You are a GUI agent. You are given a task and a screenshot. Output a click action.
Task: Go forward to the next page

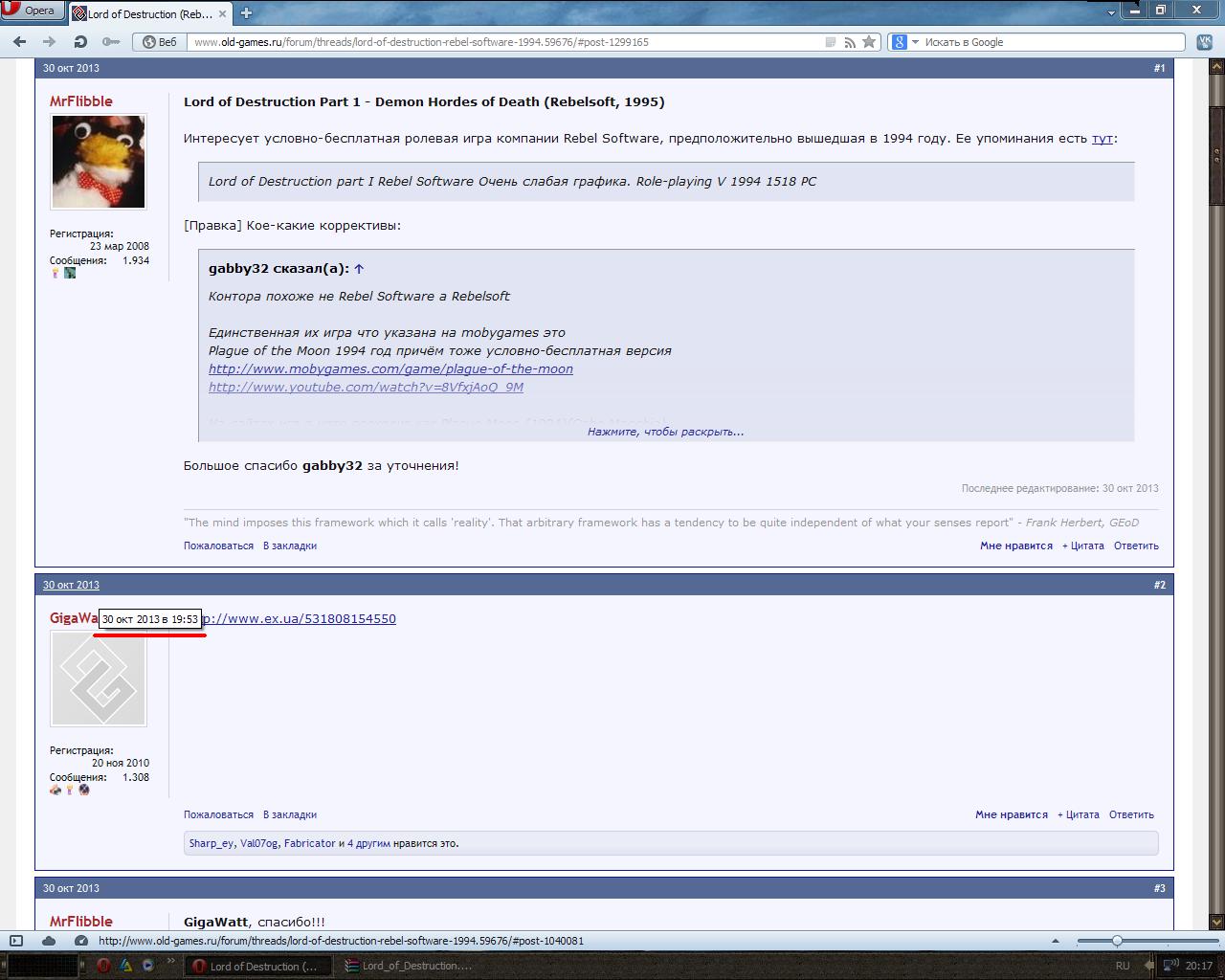(50, 42)
